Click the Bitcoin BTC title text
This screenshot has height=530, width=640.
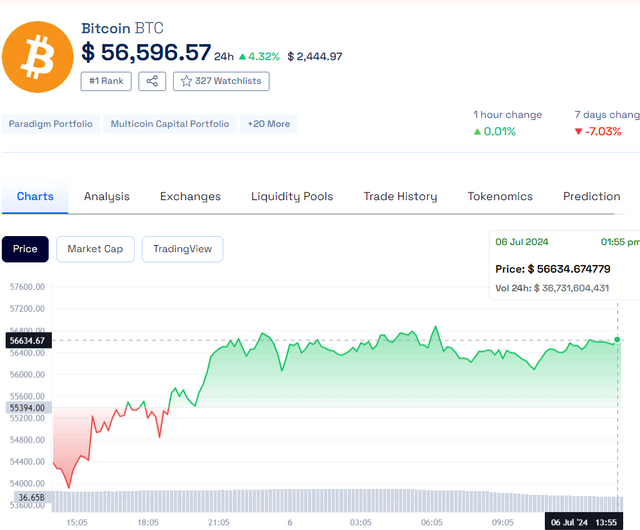click(122, 29)
